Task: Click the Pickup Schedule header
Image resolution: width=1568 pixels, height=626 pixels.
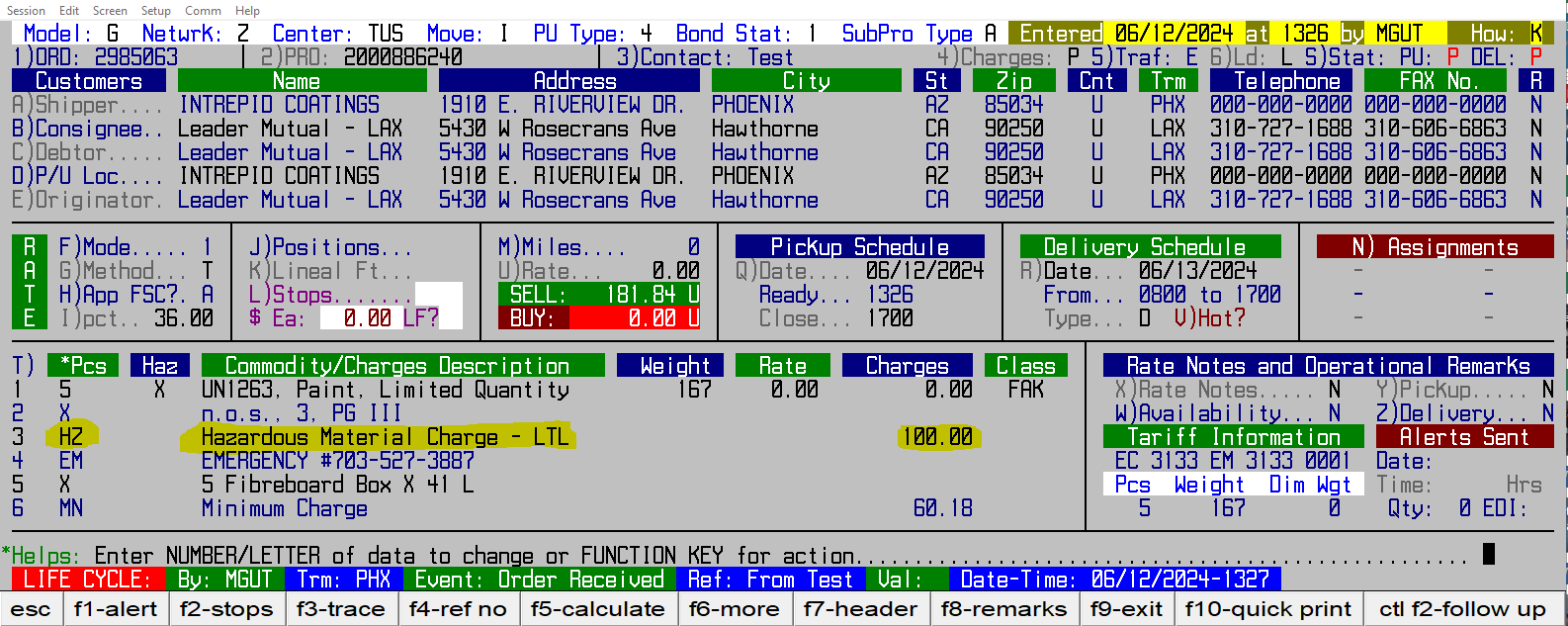Action: [859, 247]
